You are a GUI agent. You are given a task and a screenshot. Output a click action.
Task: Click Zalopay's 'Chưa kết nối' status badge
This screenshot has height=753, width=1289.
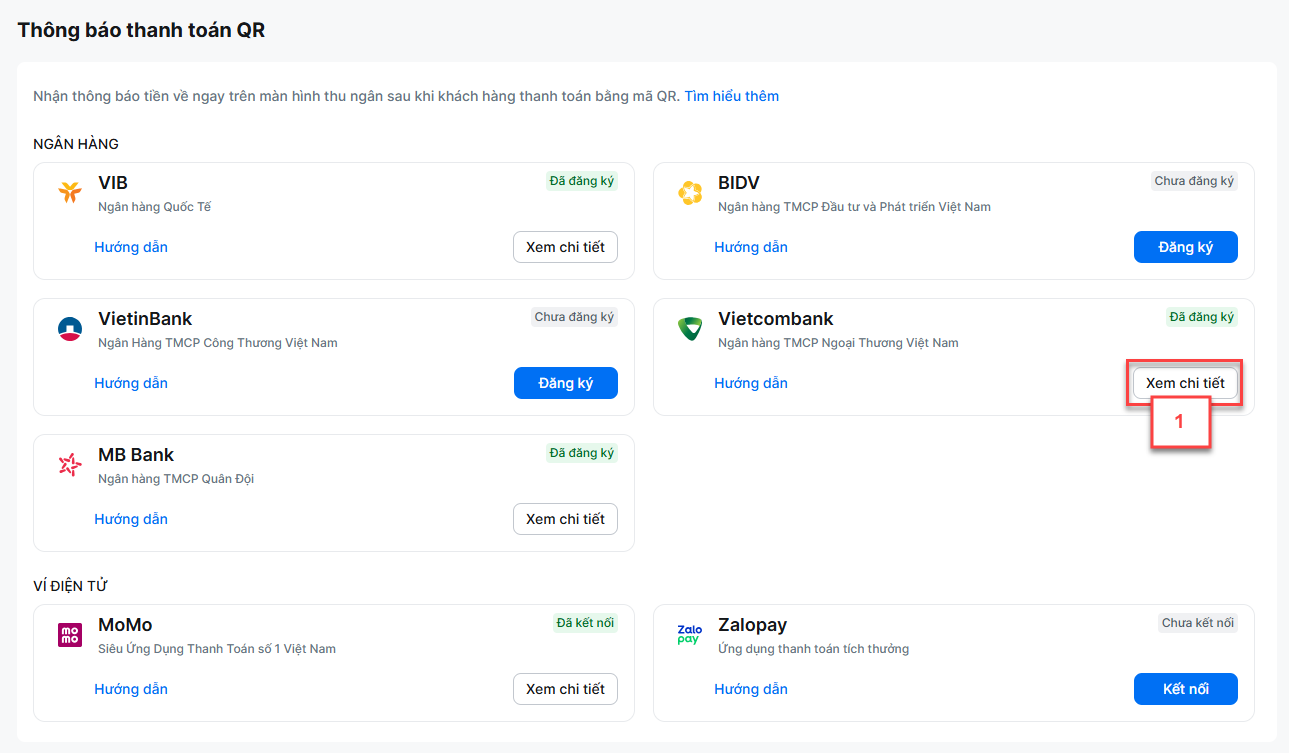coord(1198,623)
